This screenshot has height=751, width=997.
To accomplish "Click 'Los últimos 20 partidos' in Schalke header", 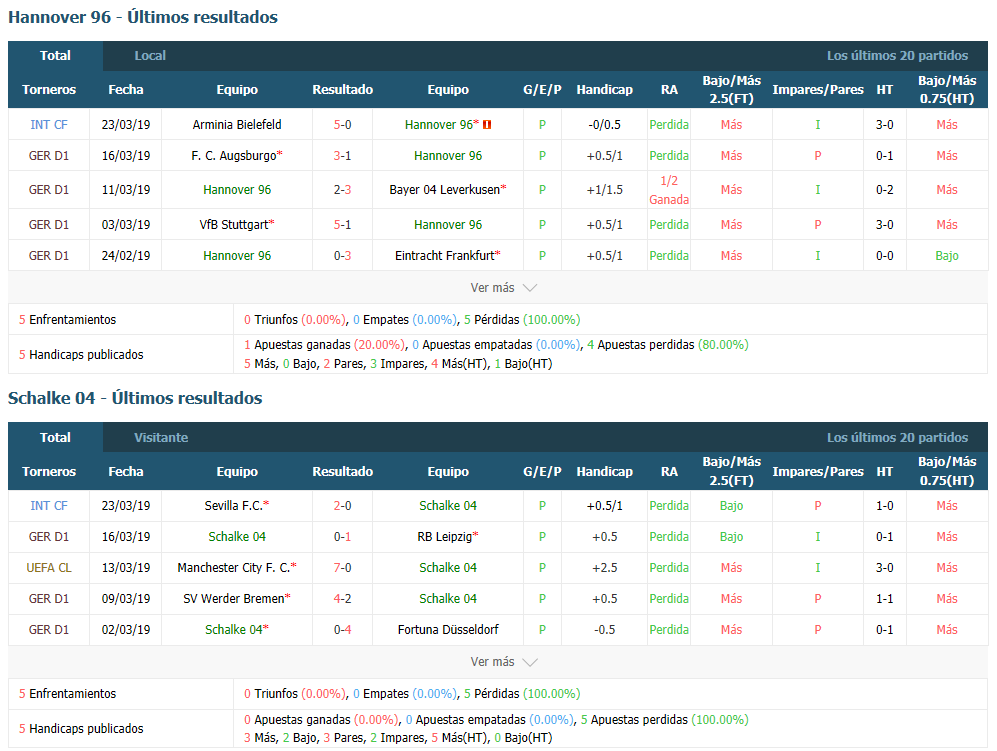I will point(897,438).
